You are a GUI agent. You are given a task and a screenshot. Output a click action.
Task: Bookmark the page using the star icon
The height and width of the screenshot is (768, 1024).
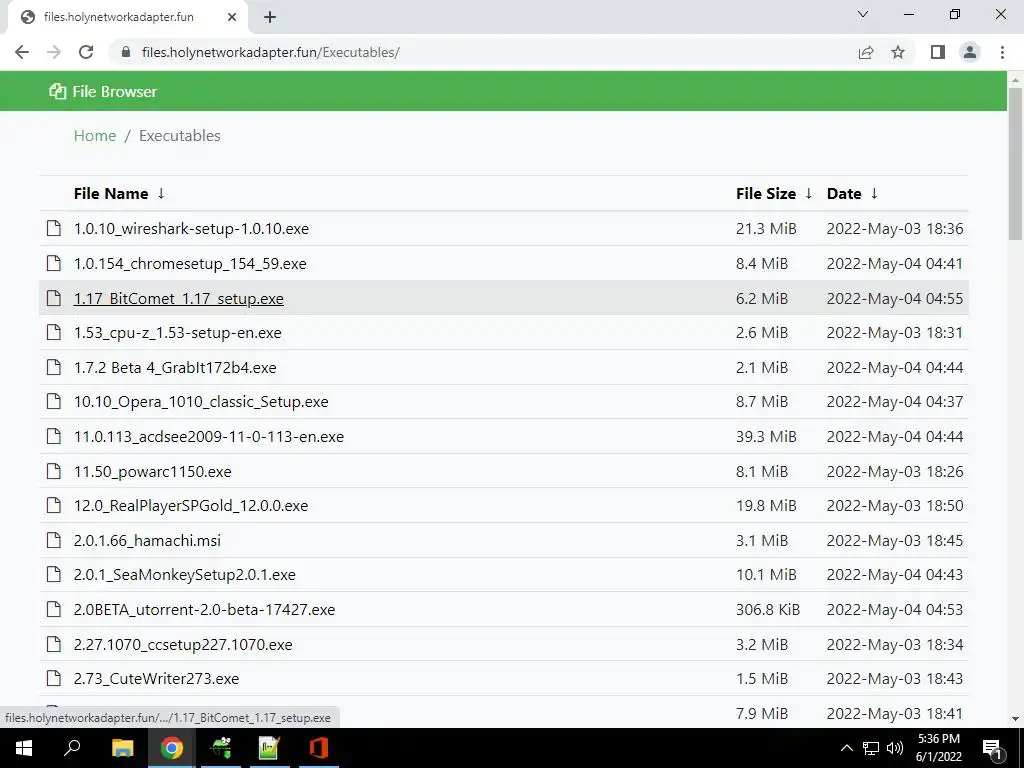[x=898, y=52]
